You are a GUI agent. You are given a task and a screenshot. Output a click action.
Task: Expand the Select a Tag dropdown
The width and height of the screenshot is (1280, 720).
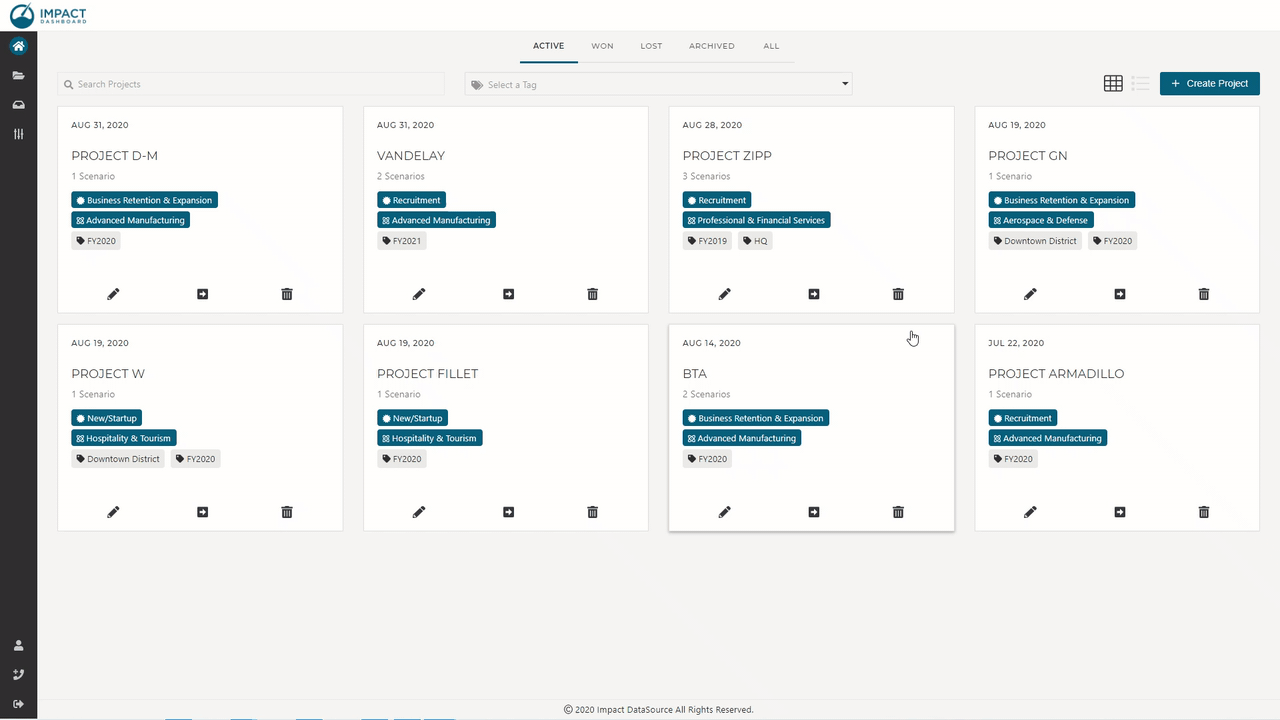pos(658,85)
